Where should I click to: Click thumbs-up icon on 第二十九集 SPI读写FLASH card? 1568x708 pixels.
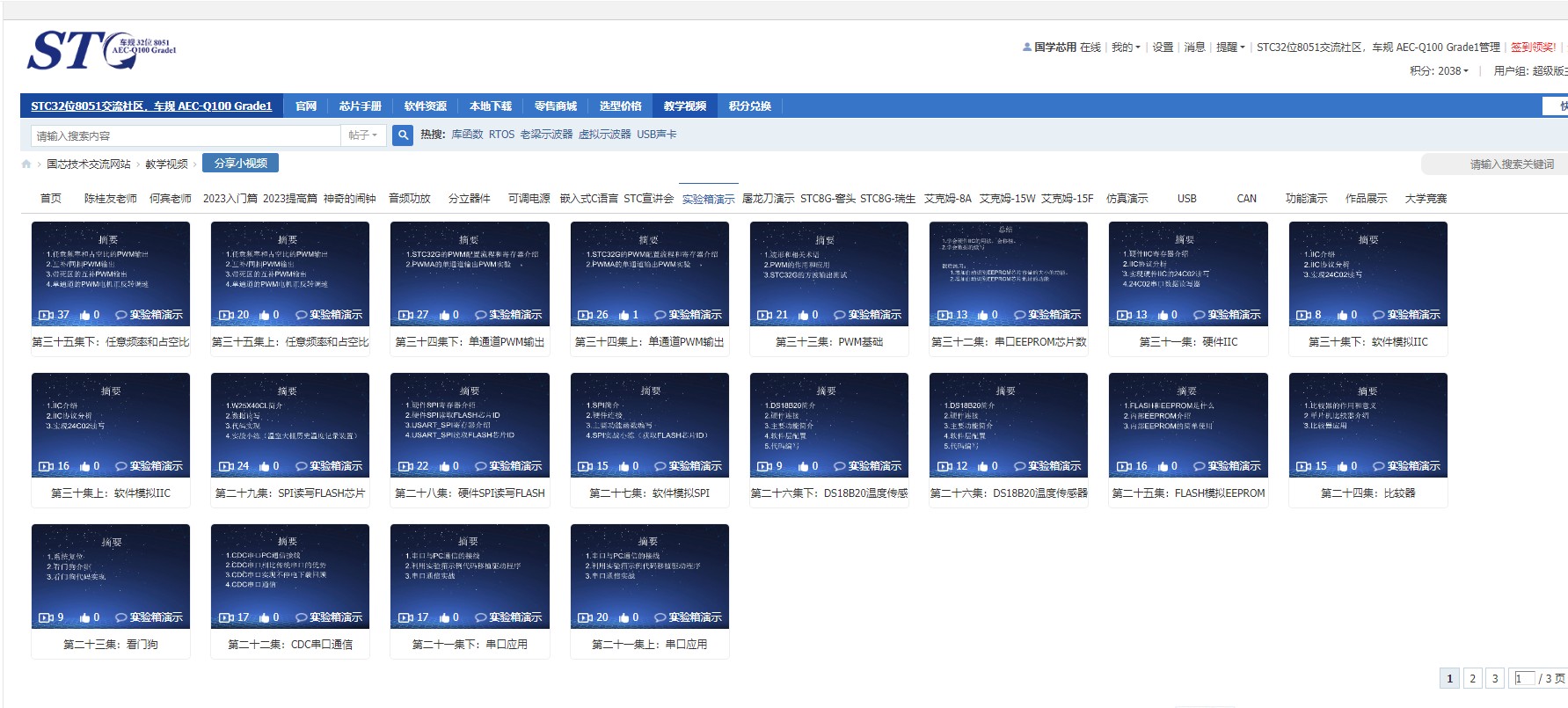coord(265,466)
